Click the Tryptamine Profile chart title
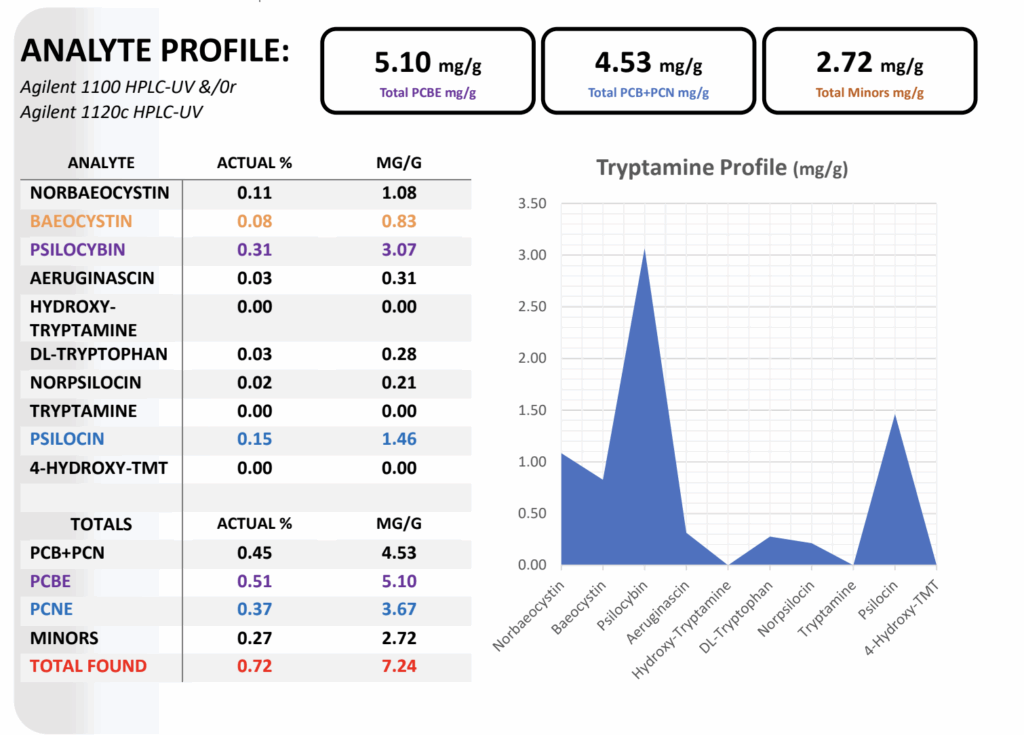 click(x=722, y=167)
